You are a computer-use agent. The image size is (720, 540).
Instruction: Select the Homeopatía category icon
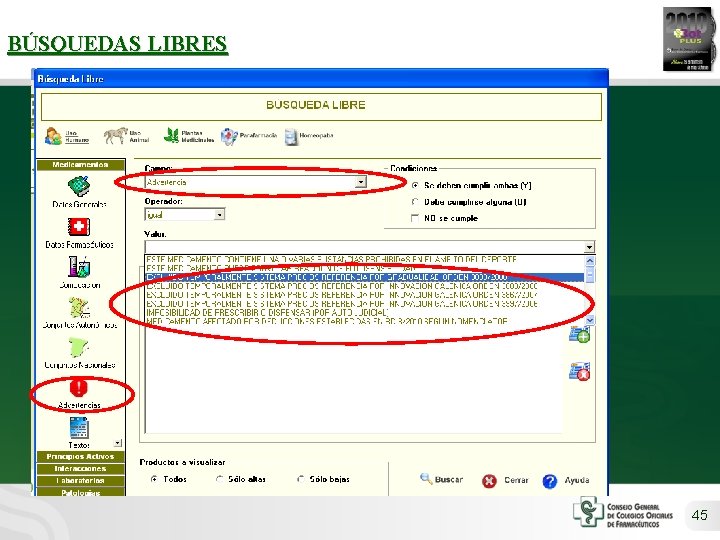(291, 137)
